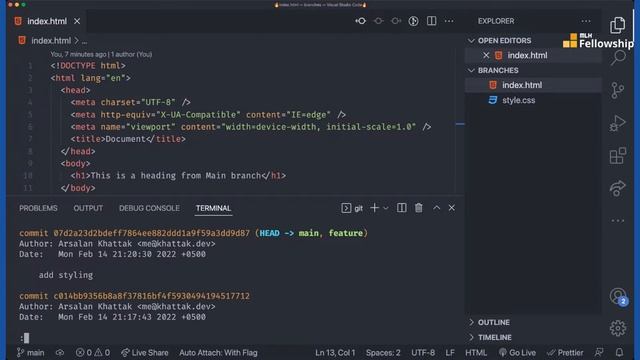
Task: Click the h1 heading line in editor
Action: click(178, 176)
